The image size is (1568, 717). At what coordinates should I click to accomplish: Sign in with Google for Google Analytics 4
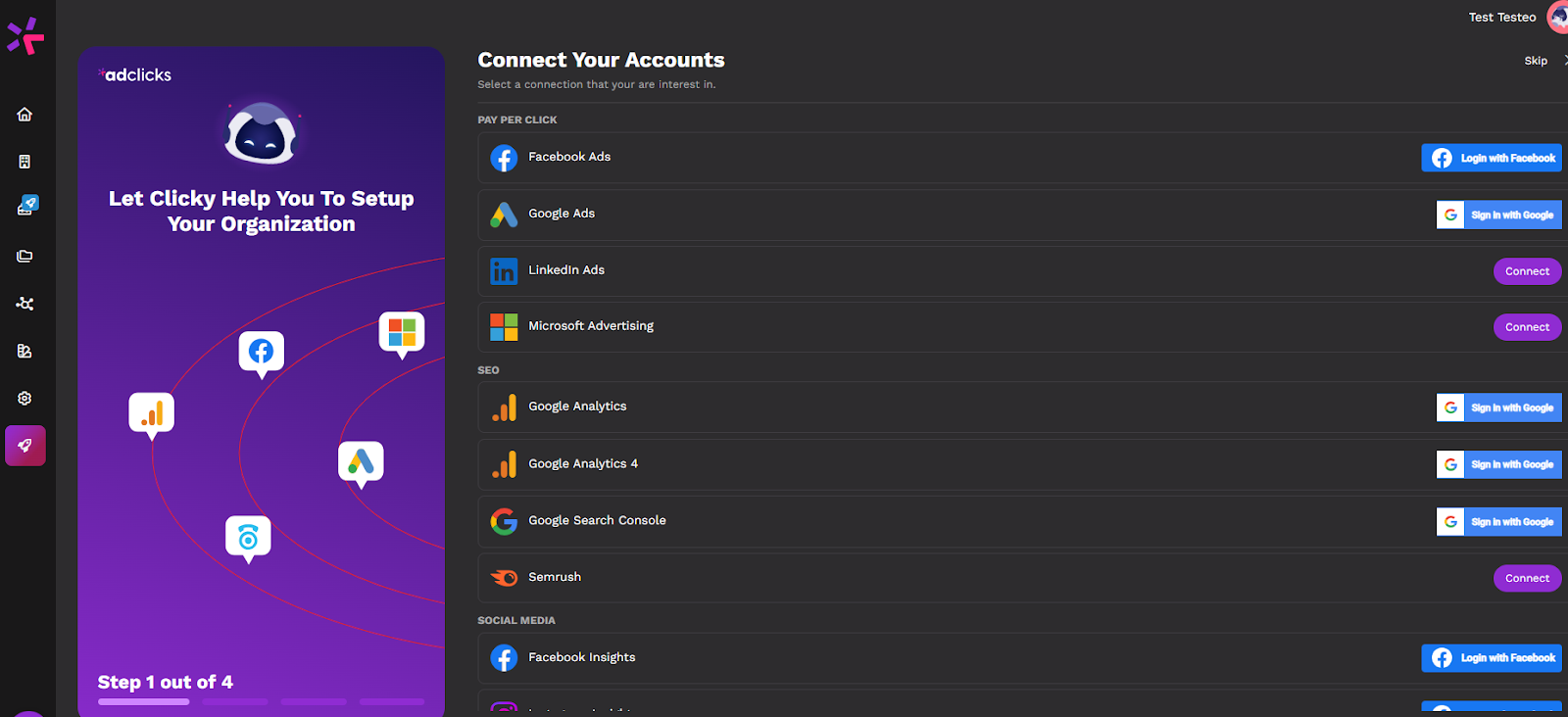1498,464
